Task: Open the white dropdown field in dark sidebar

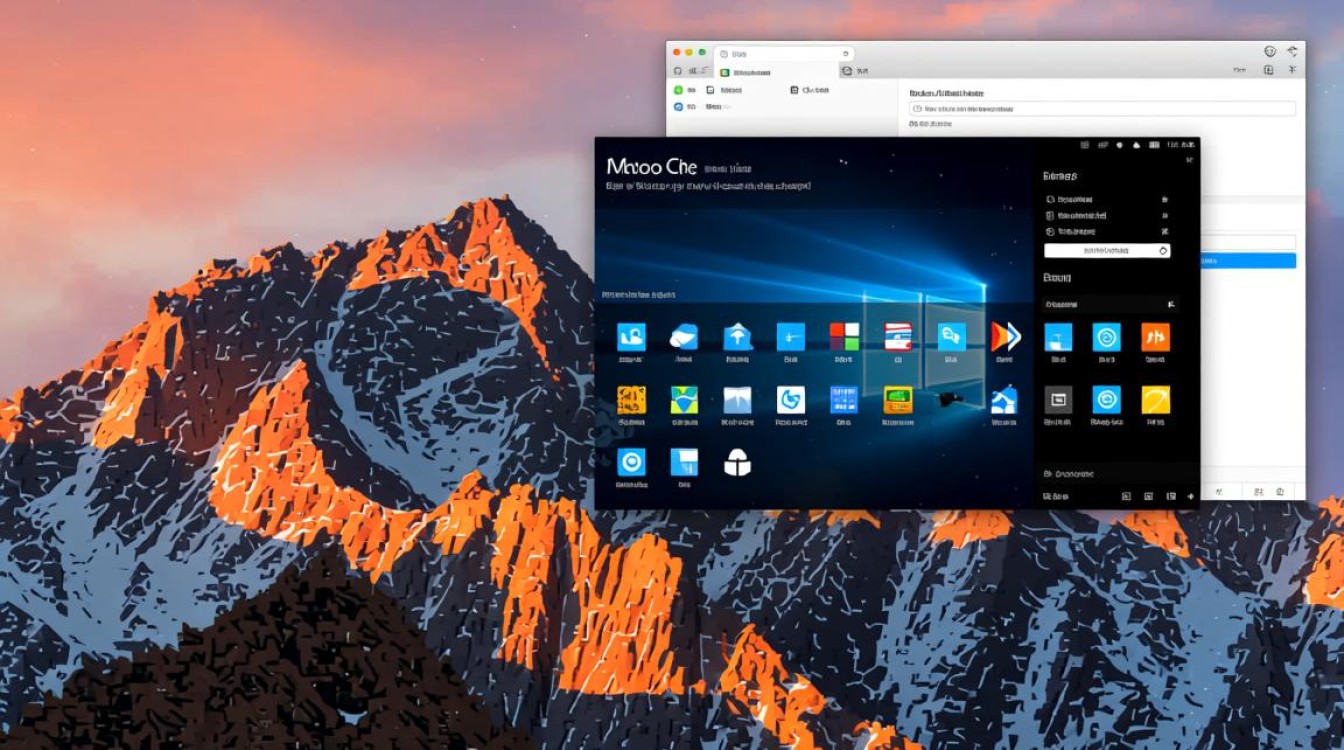Action: [1106, 251]
